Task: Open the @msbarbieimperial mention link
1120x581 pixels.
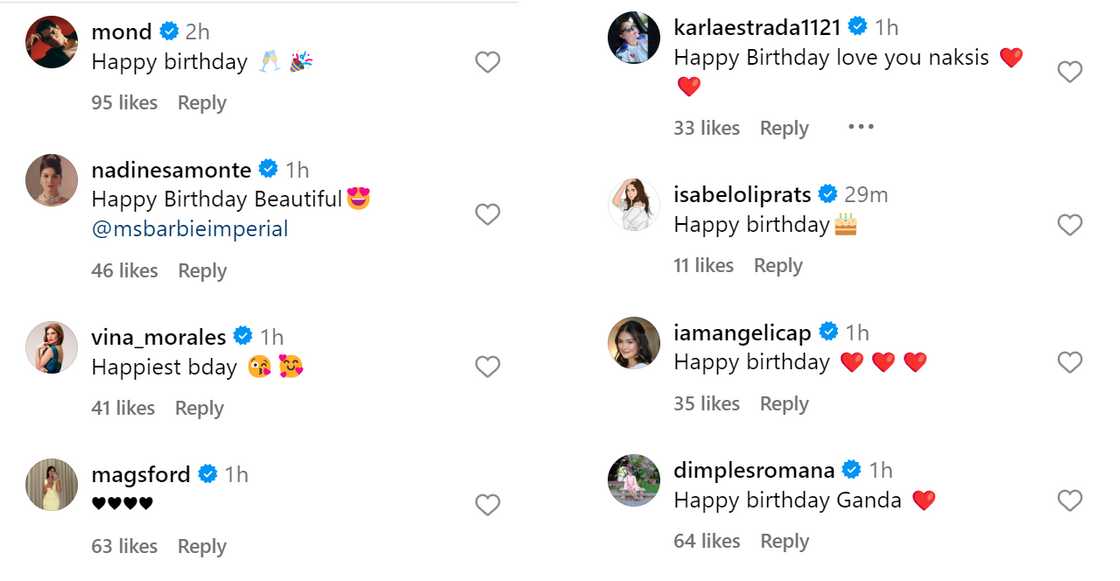Action: coord(190,229)
